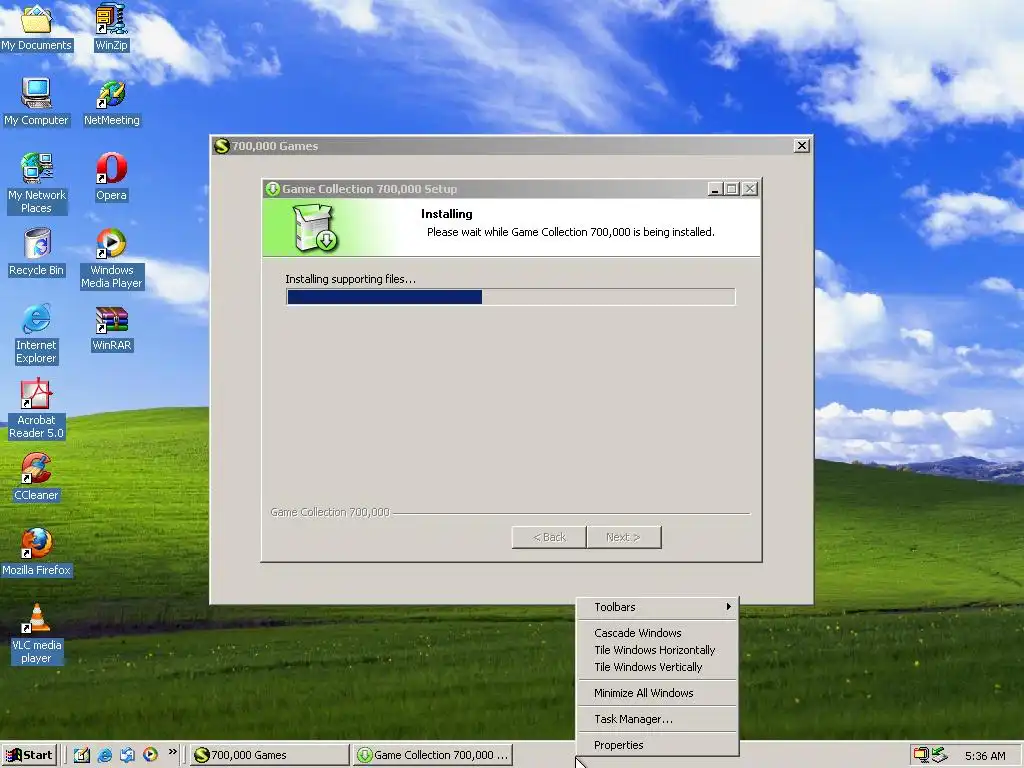1024x768 pixels.
Task: Minimize the Game Collection Setup window
Action: tap(715, 189)
